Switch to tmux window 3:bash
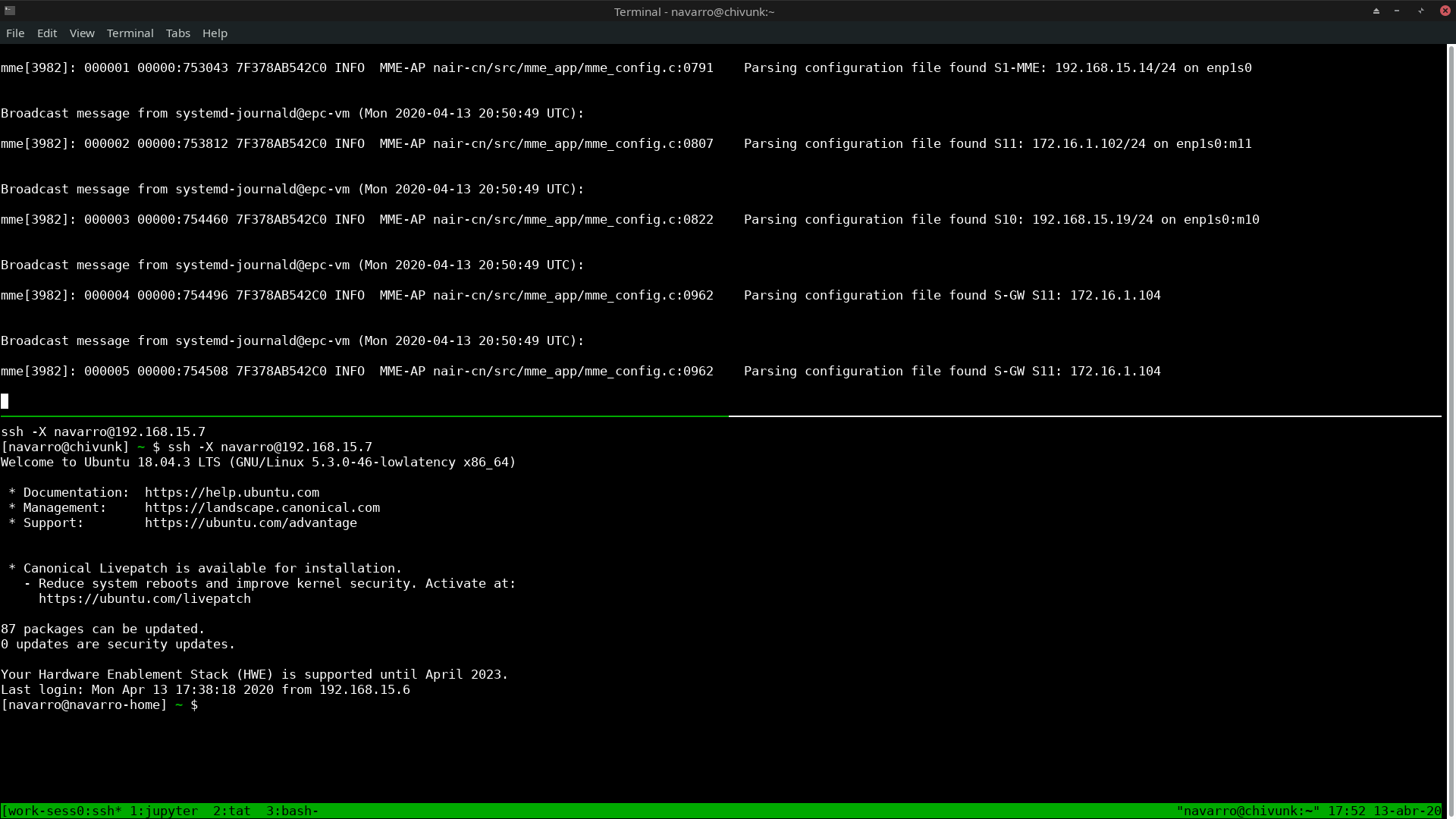Viewport: 1456px width, 819px height. [x=291, y=811]
